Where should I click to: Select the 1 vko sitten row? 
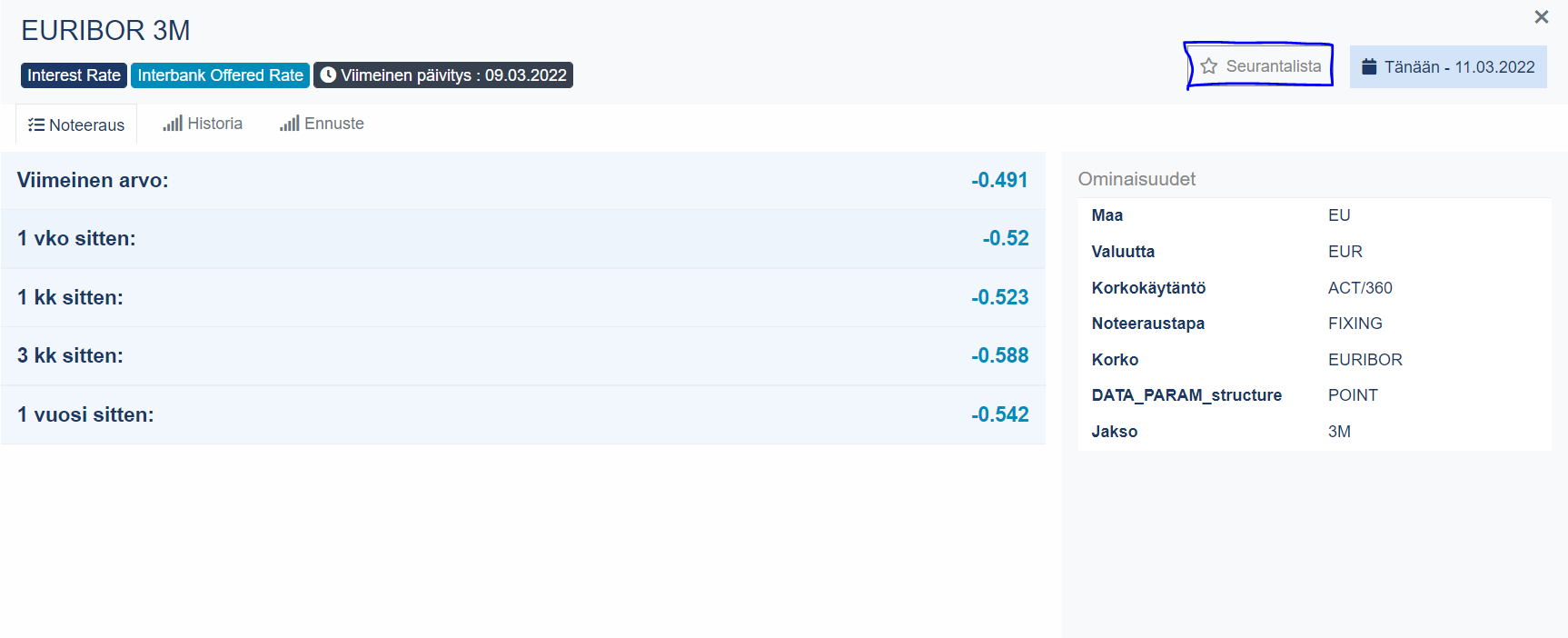(x=522, y=239)
